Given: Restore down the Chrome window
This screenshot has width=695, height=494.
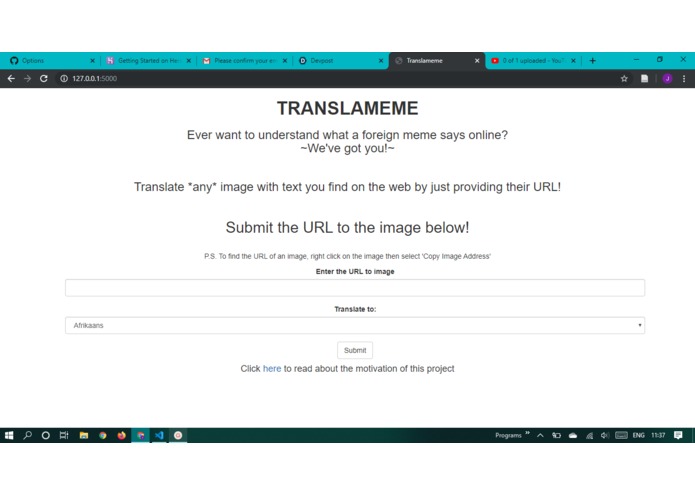Looking at the screenshot, I should 660,59.
